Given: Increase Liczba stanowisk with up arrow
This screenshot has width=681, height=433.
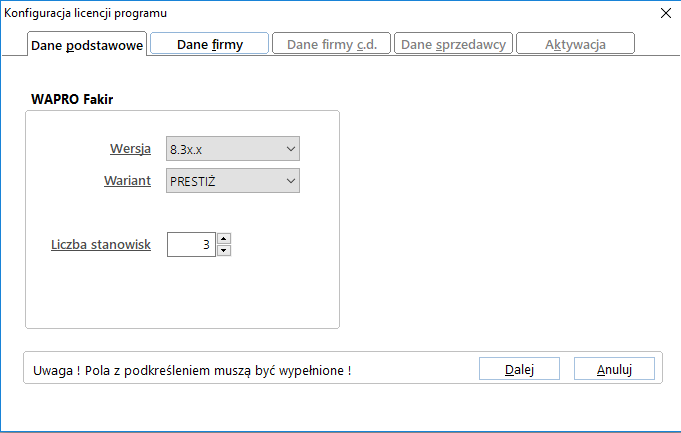Looking at the screenshot, I should click(x=224, y=238).
